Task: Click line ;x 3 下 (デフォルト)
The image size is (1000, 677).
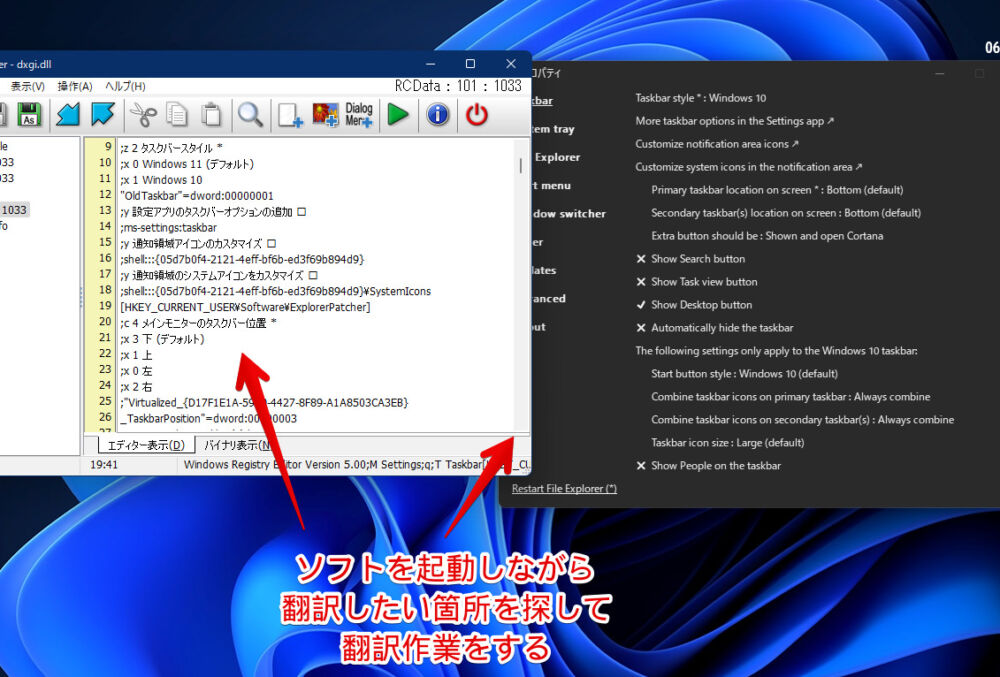Action: (162, 339)
